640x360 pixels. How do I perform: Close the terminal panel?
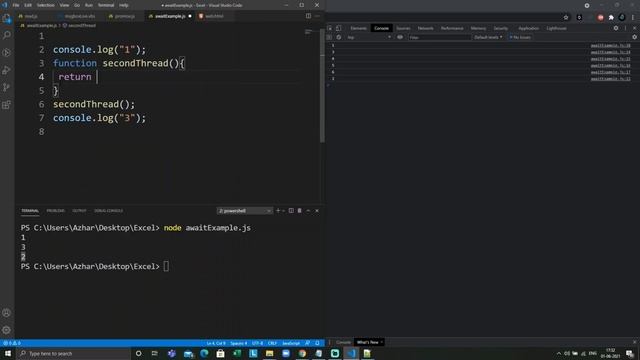(x=317, y=211)
